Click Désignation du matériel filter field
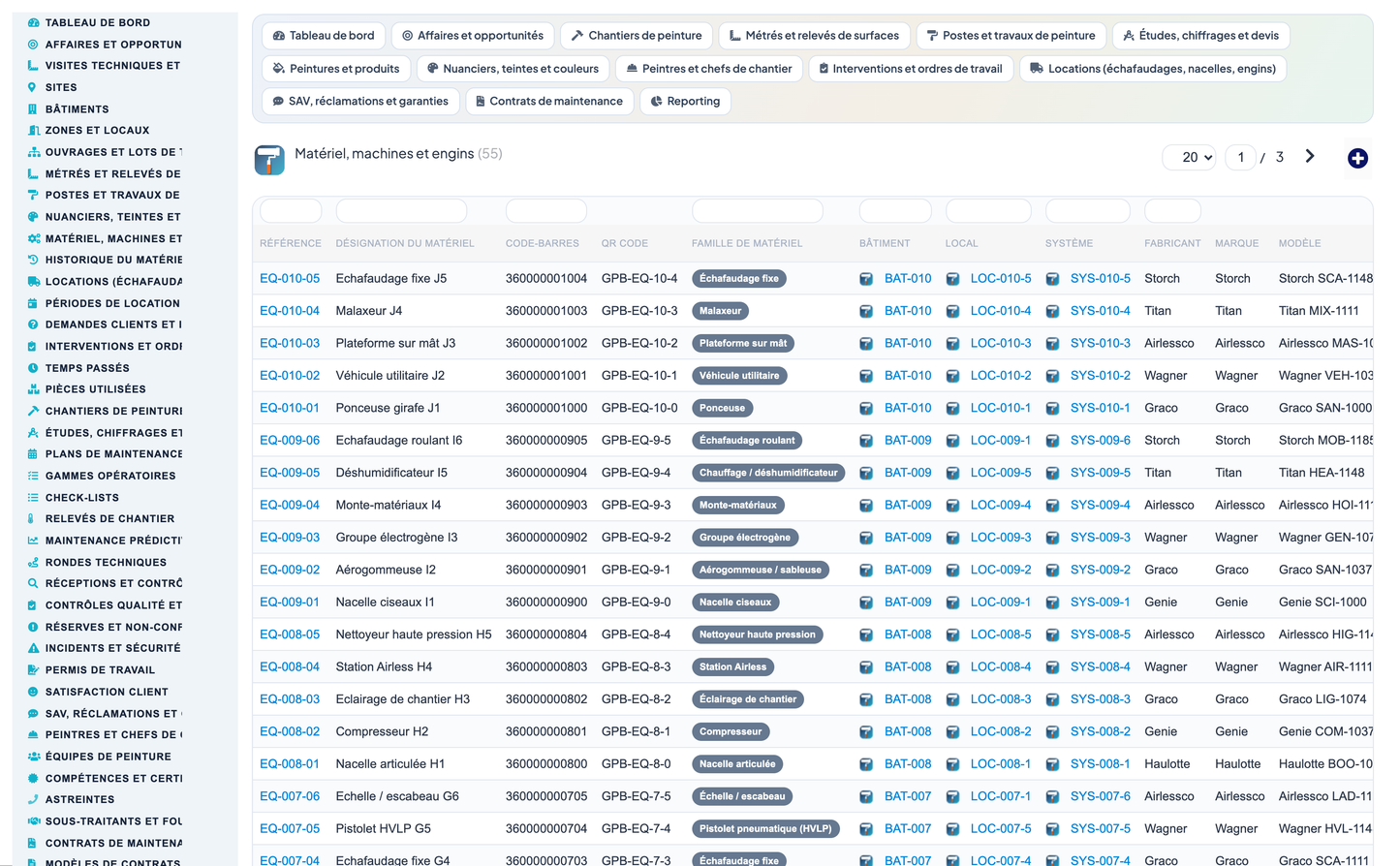Screen dimensions: 1400x866 (x=401, y=210)
